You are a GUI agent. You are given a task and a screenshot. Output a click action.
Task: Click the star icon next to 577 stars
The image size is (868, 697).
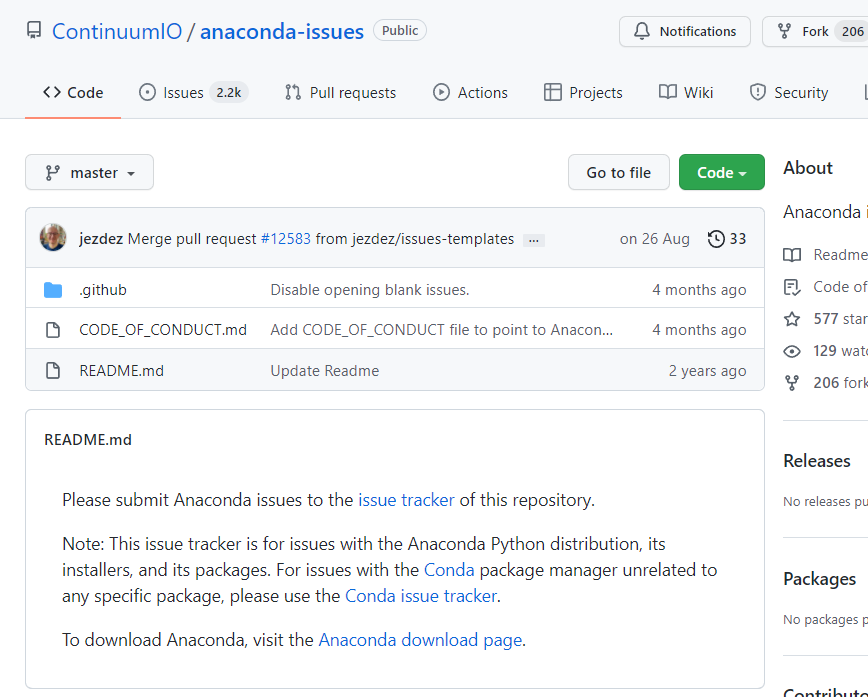[791, 318]
